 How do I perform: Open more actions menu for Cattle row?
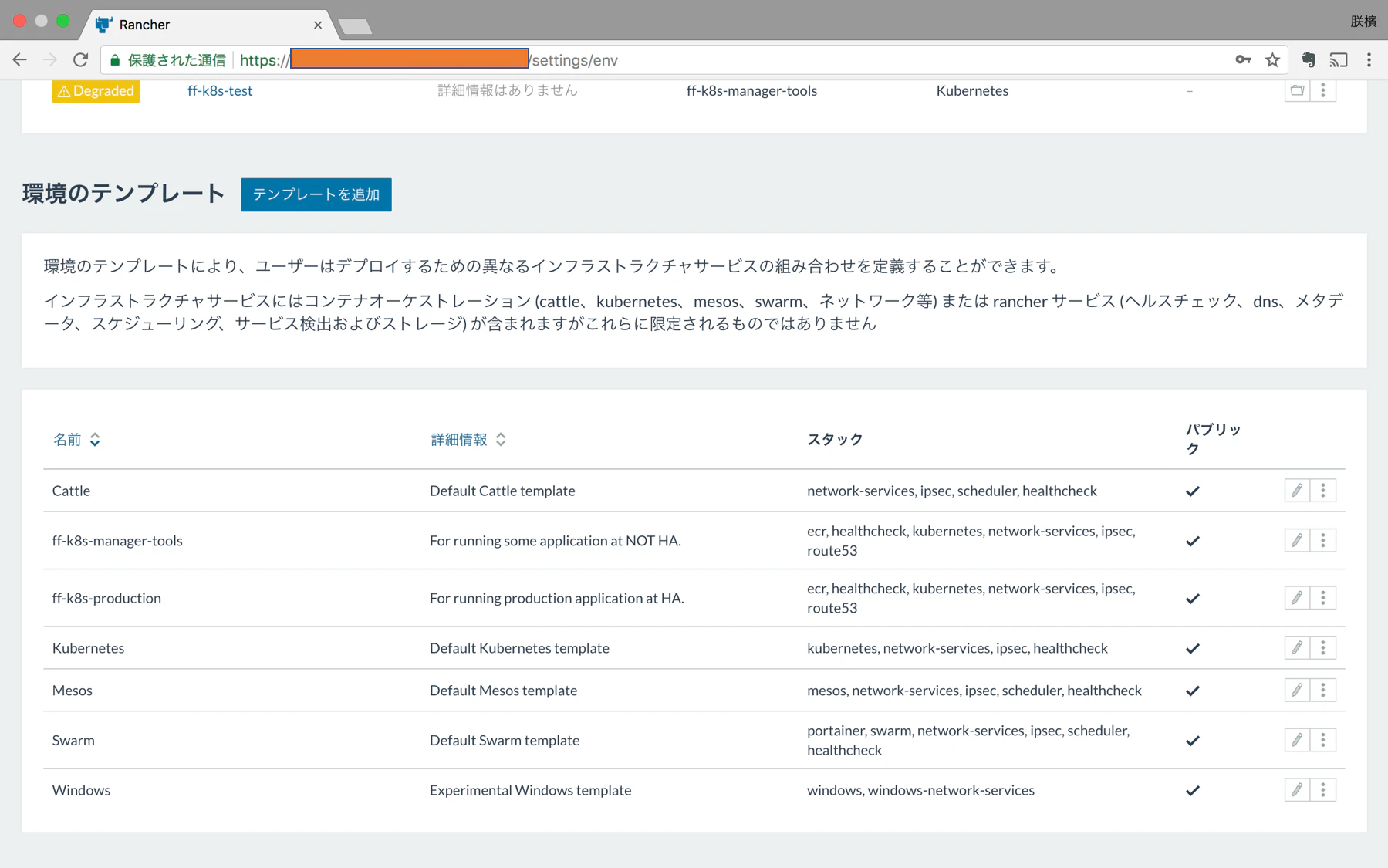[x=1323, y=491]
